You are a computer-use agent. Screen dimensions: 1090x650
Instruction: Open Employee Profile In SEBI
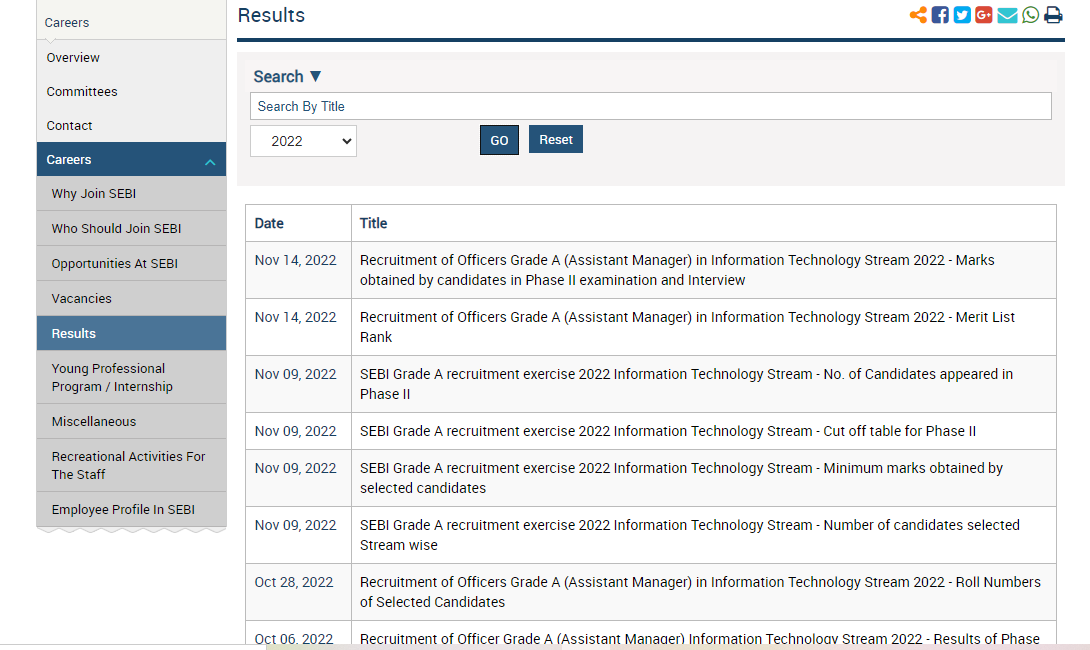[131, 510]
